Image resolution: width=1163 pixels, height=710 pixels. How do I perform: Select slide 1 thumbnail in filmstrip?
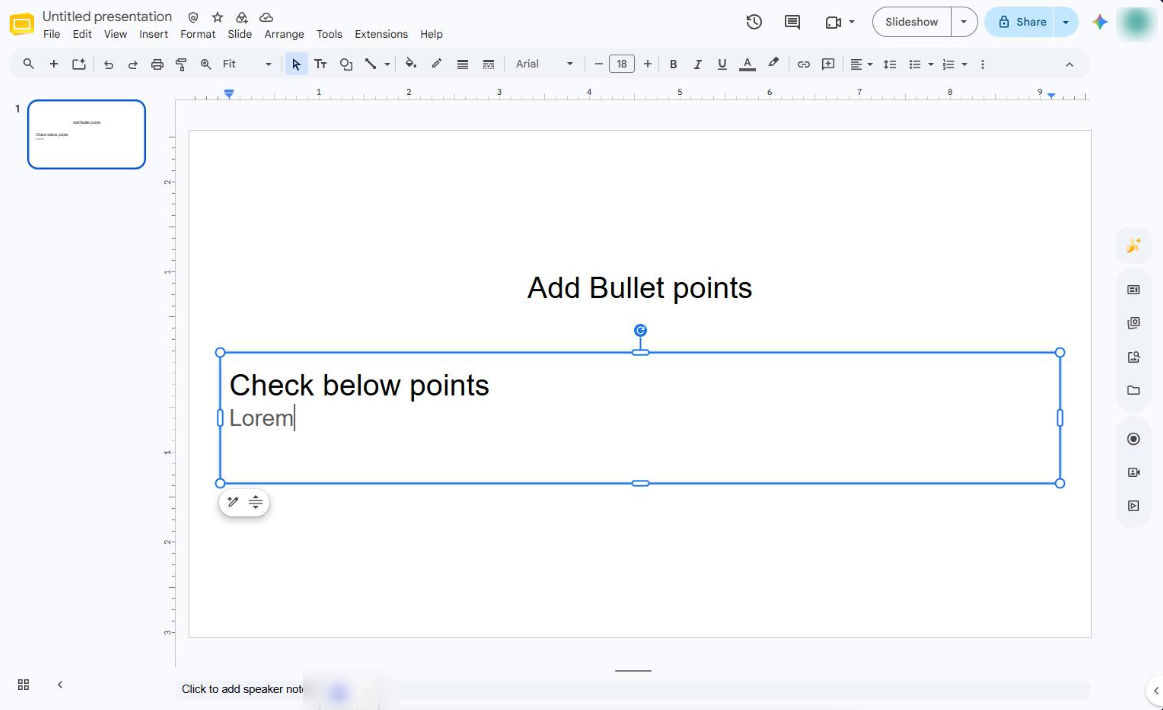pyautogui.click(x=86, y=134)
